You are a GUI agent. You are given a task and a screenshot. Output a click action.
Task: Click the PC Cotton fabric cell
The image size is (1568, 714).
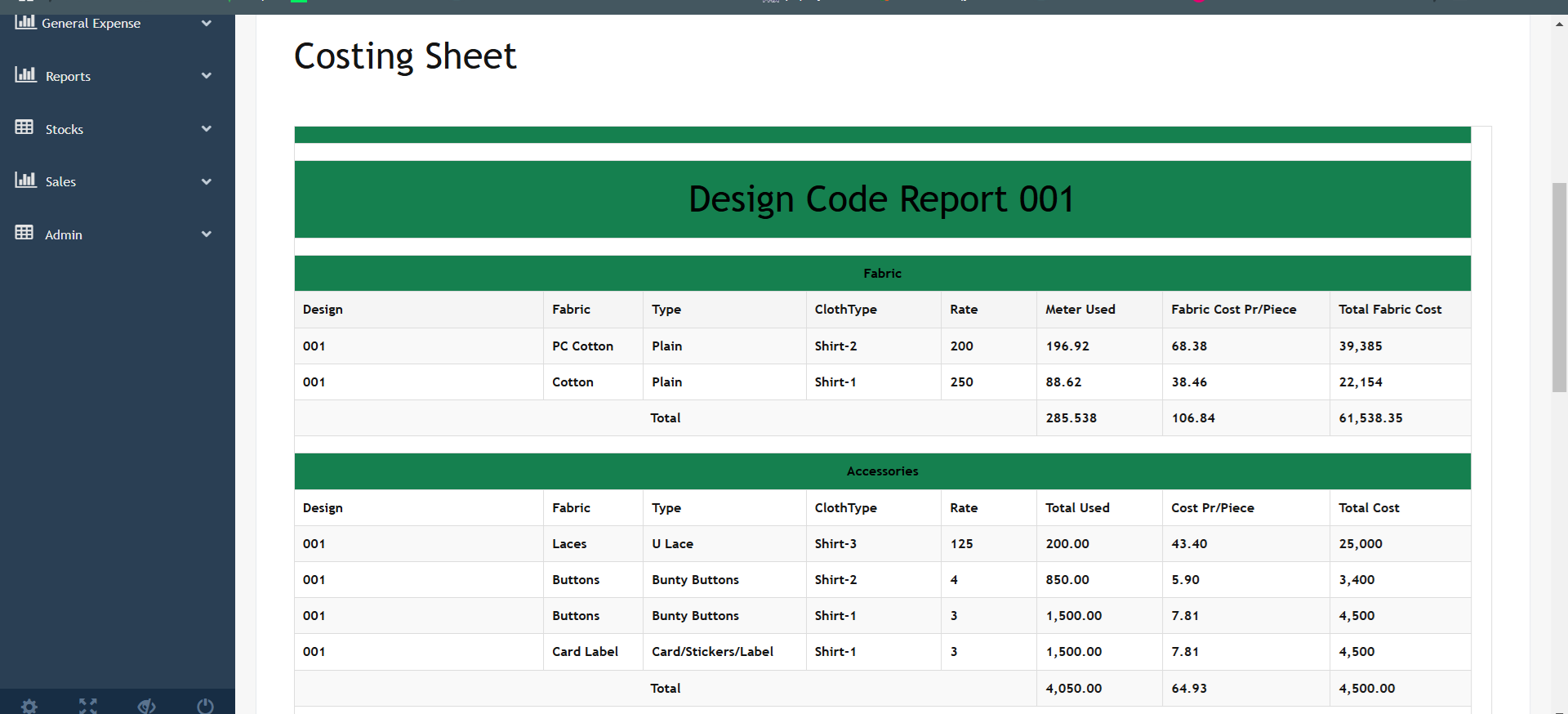[582, 346]
